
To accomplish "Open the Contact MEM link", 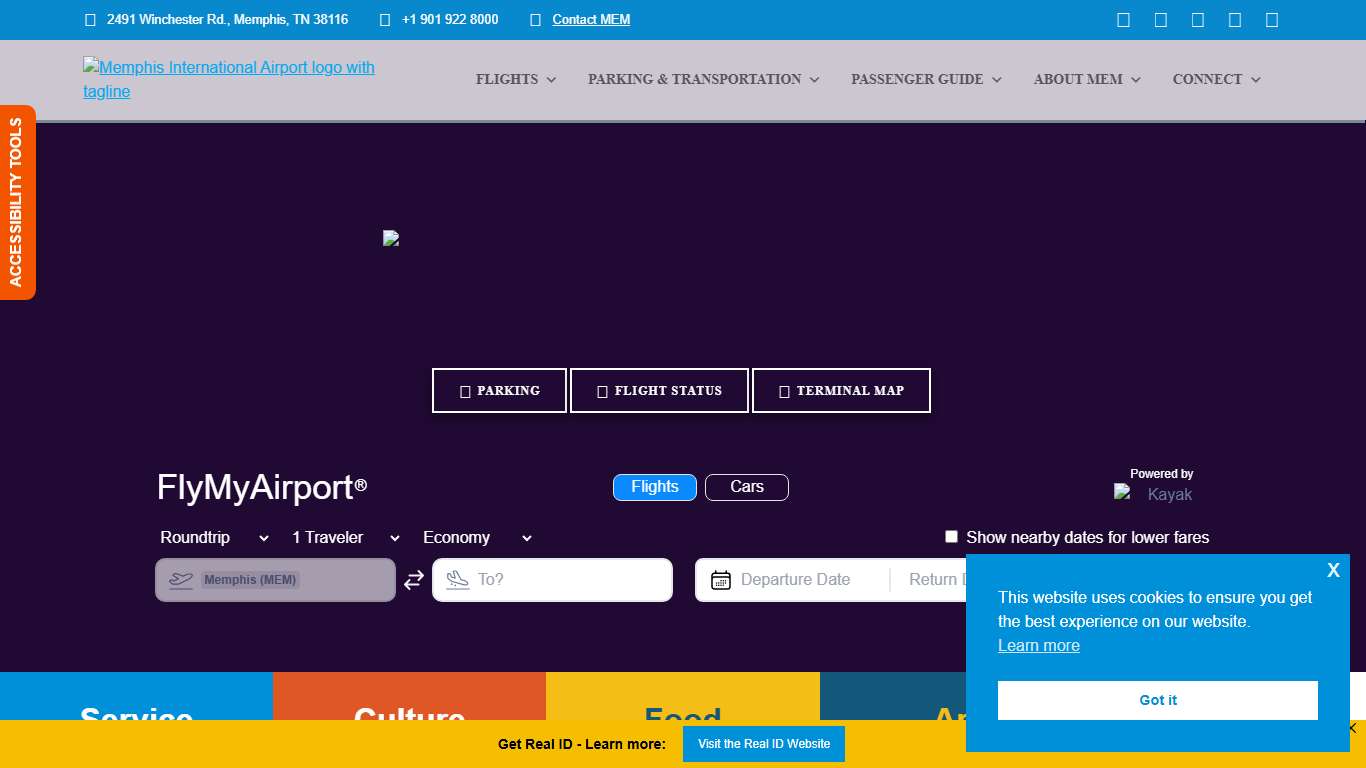I will click(x=591, y=20).
